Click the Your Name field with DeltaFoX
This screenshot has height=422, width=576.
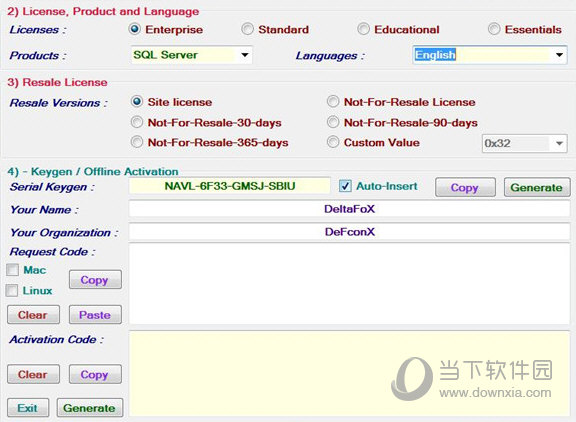[349, 209]
